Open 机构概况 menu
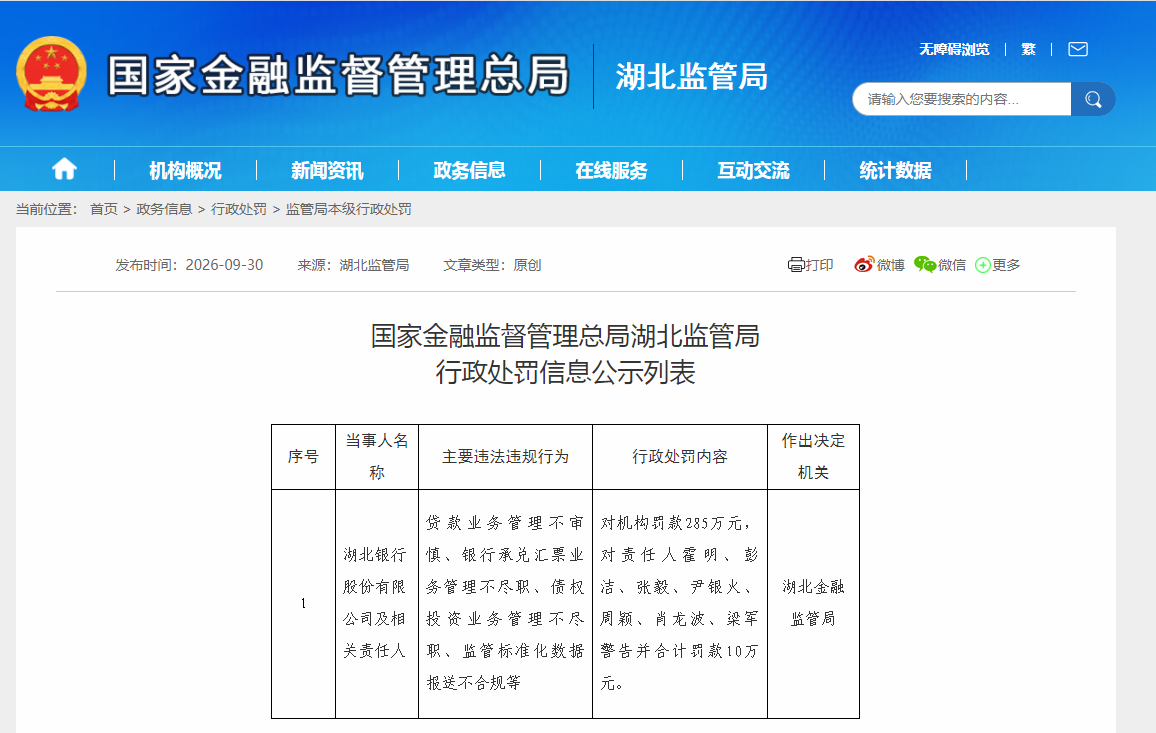The image size is (1156, 733). (x=185, y=170)
